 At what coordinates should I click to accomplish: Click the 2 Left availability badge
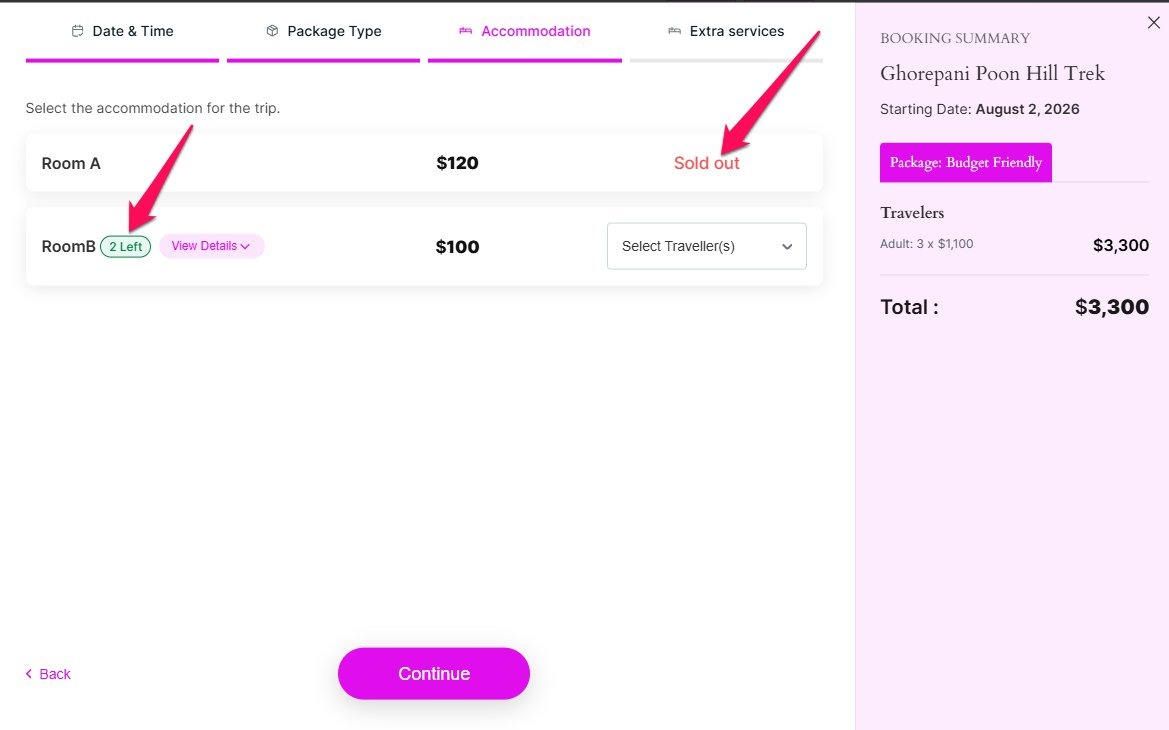click(125, 246)
